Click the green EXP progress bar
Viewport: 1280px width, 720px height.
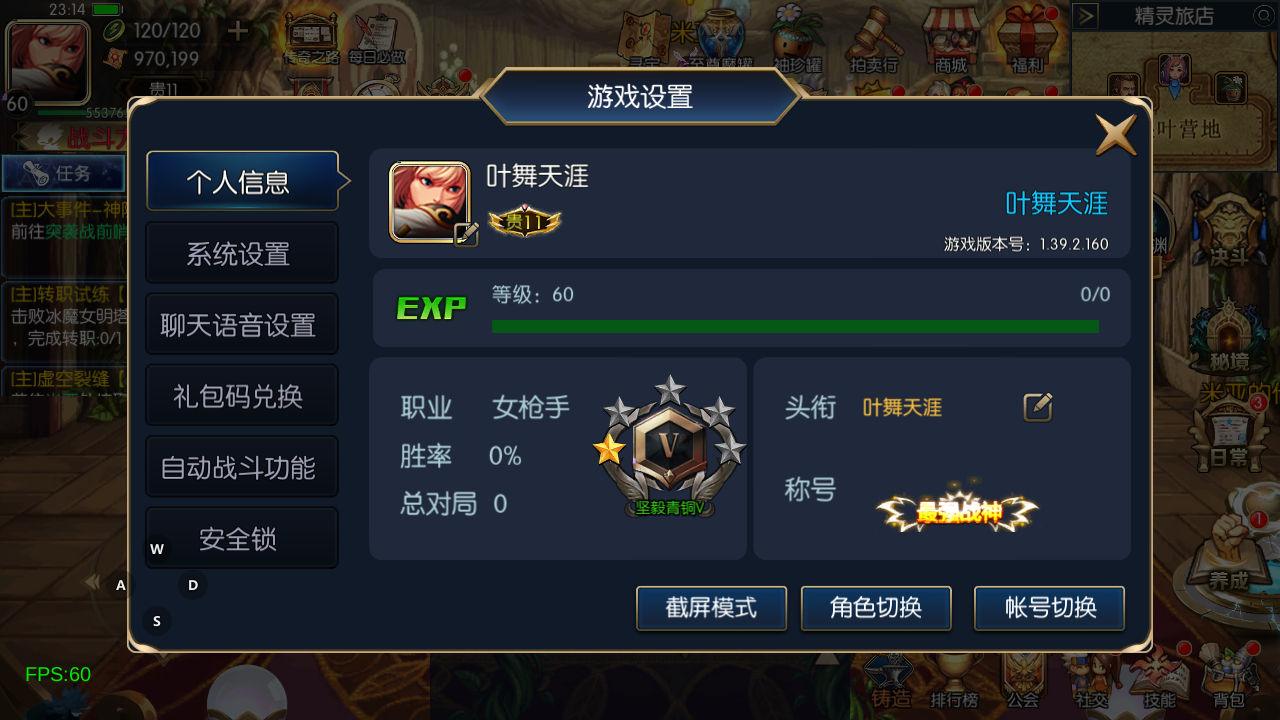[x=795, y=326]
